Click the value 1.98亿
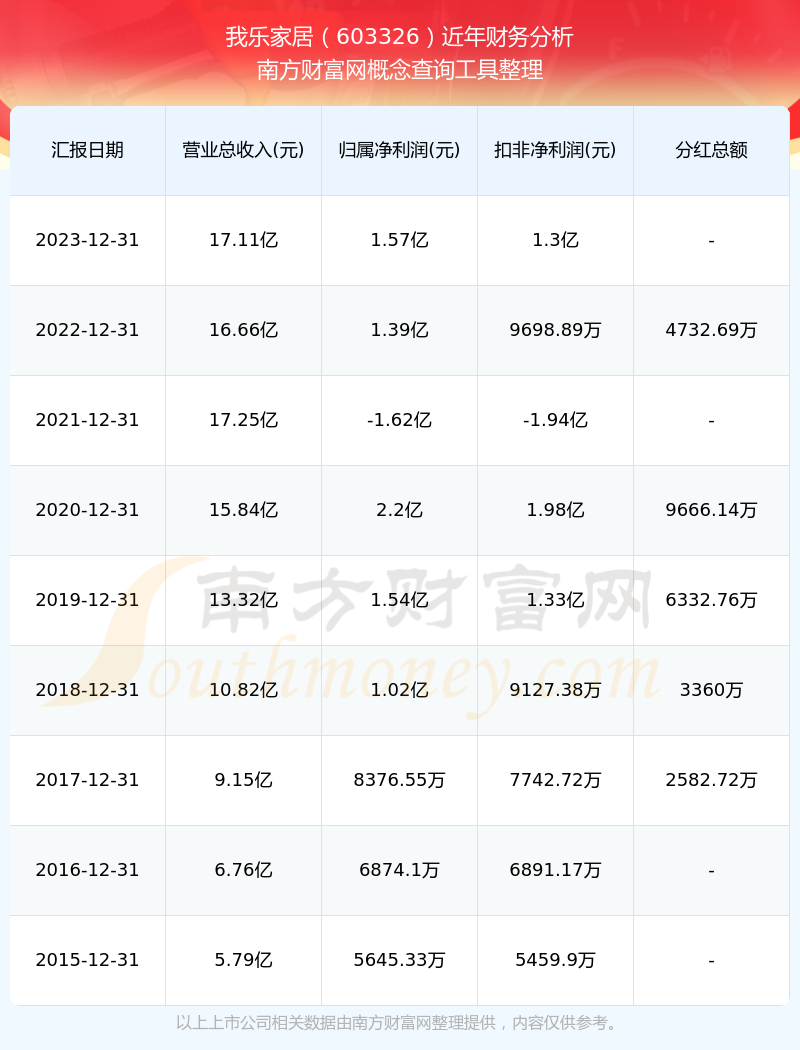The image size is (800, 1050). (556, 510)
